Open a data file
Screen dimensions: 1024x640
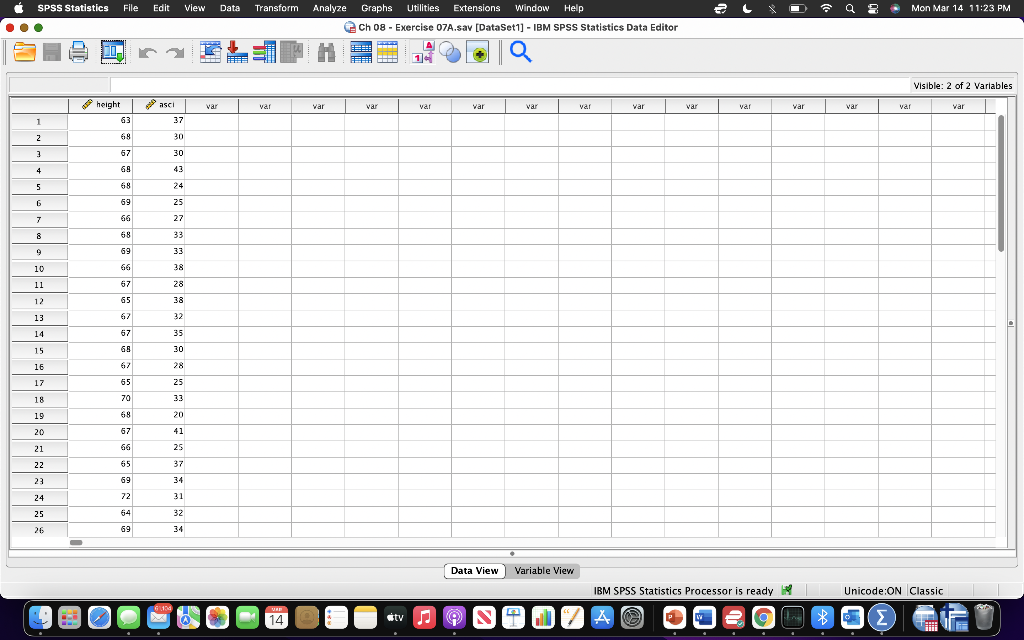pos(24,51)
